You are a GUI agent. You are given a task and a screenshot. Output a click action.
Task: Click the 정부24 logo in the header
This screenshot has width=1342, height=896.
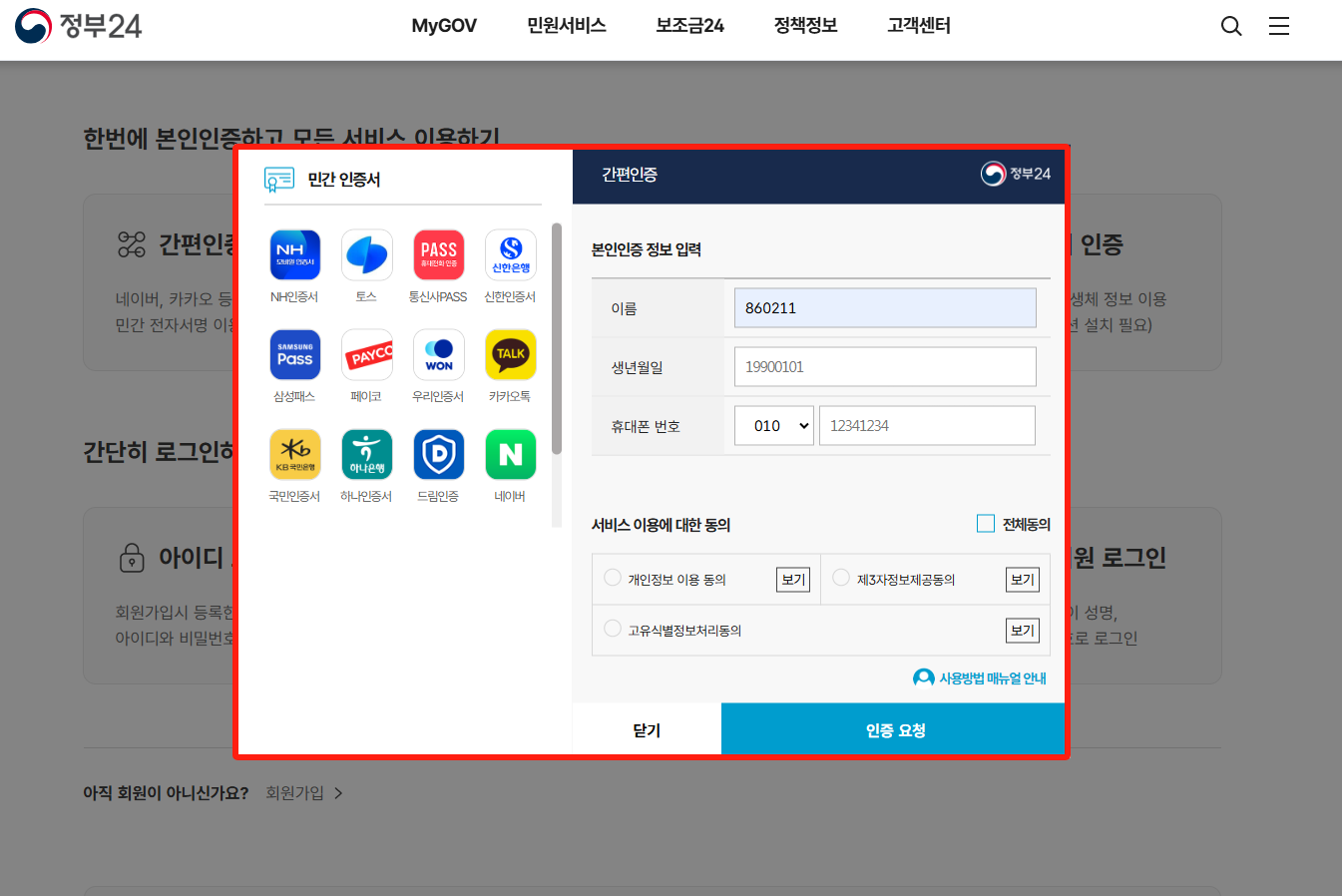[79, 26]
